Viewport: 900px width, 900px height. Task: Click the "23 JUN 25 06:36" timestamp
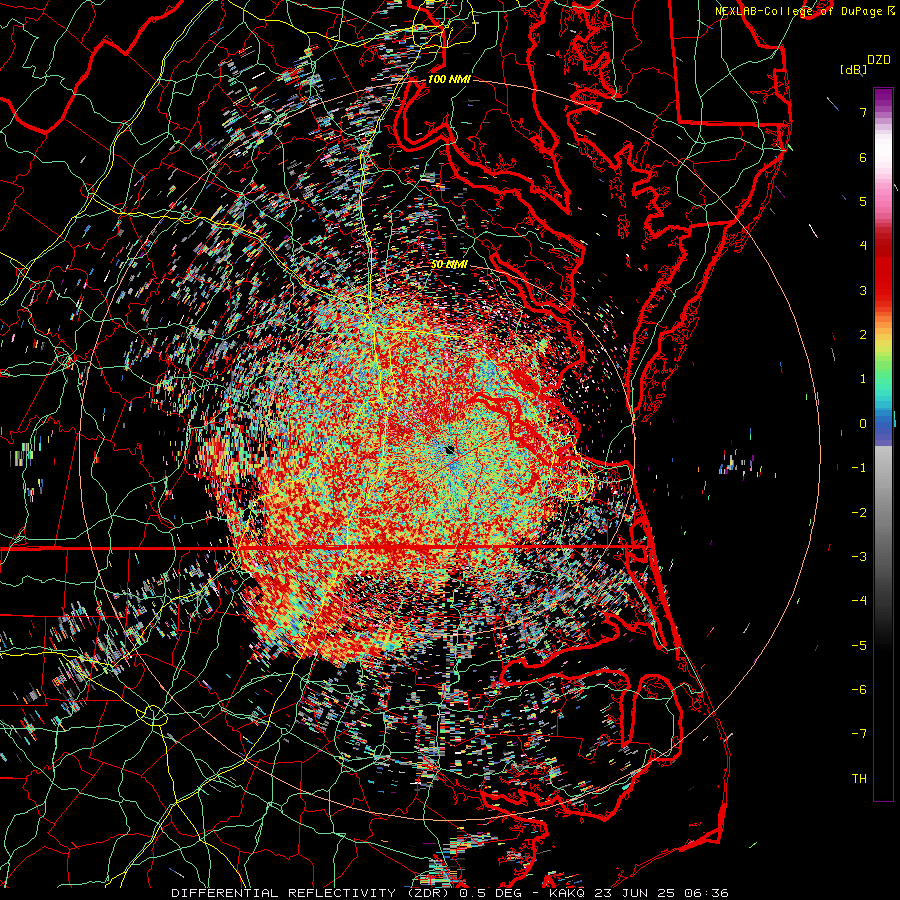(661, 893)
